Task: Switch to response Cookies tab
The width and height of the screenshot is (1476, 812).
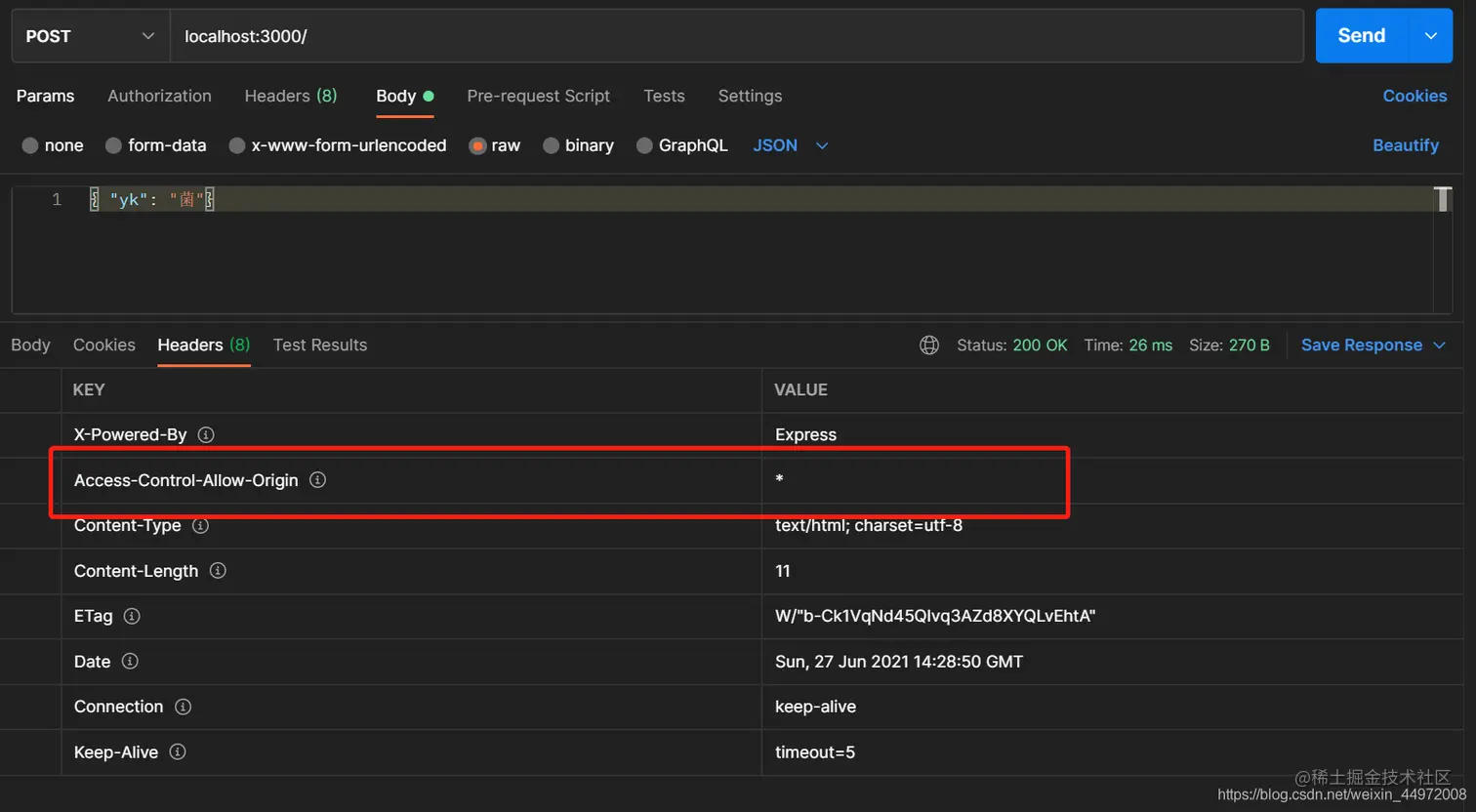Action: point(103,345)
